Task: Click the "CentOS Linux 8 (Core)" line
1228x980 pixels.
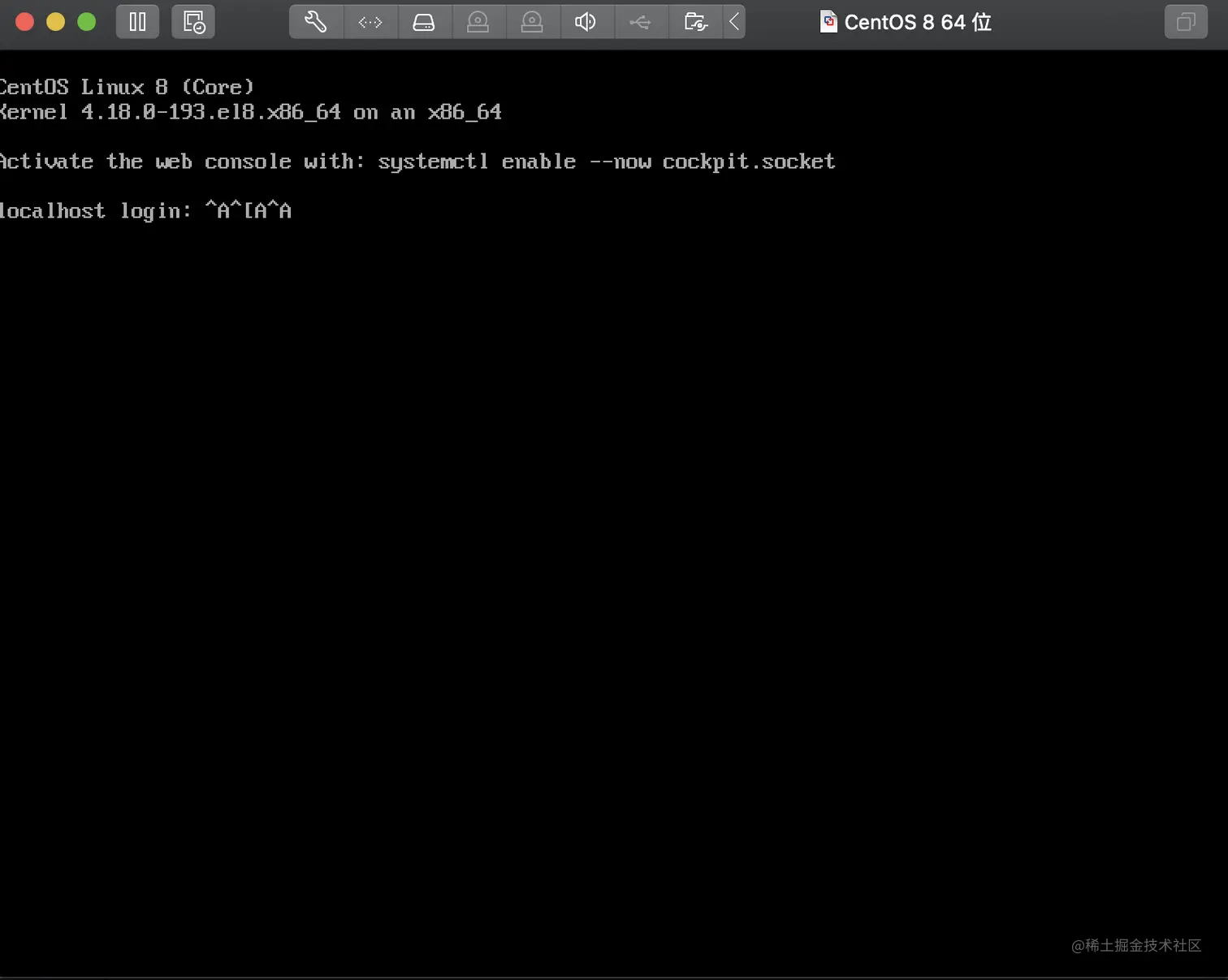Action: tap(127, 87)
